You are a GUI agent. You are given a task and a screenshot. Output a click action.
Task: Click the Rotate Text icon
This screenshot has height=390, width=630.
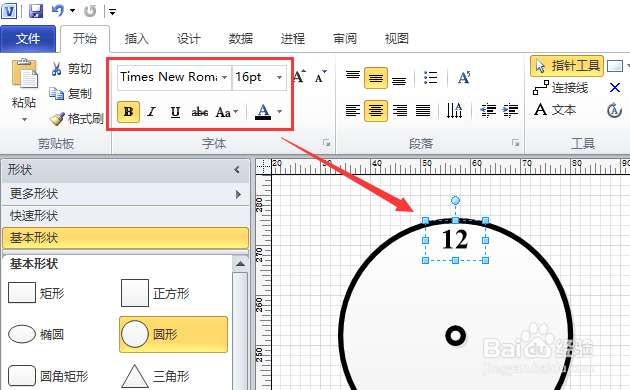coord(464,78)
